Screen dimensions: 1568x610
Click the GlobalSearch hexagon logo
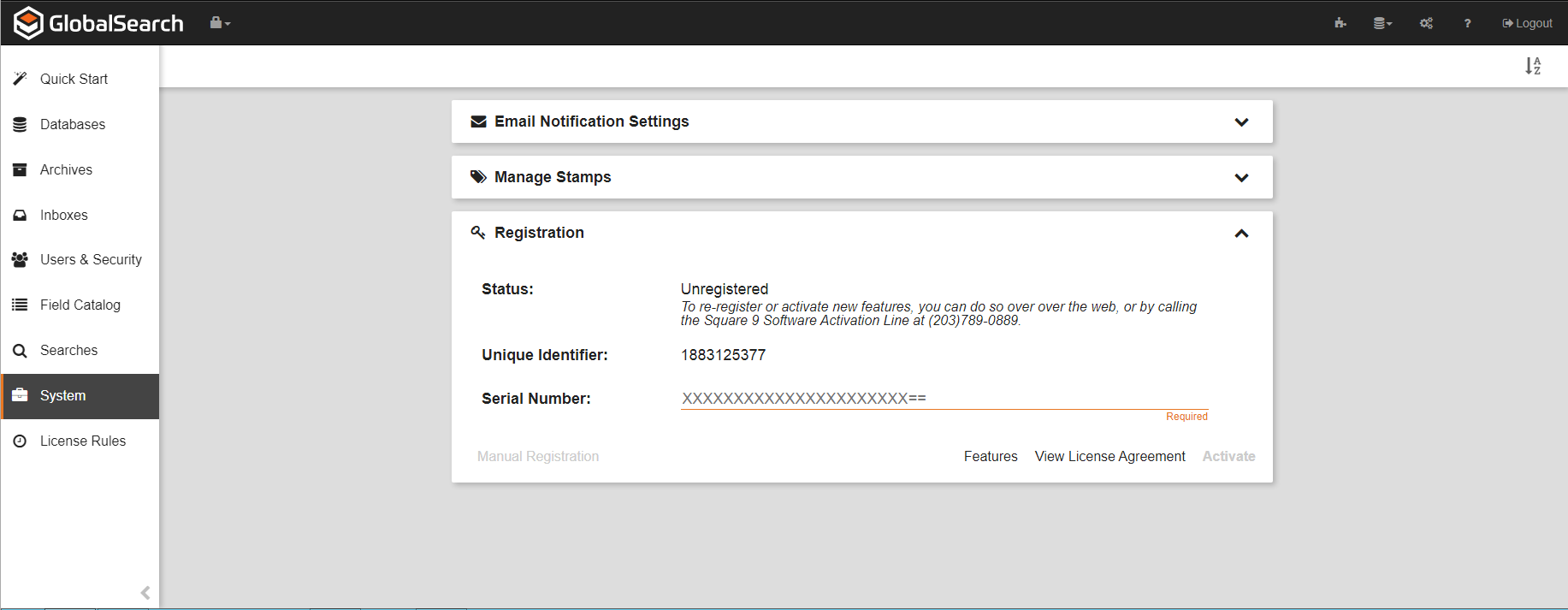28,23
